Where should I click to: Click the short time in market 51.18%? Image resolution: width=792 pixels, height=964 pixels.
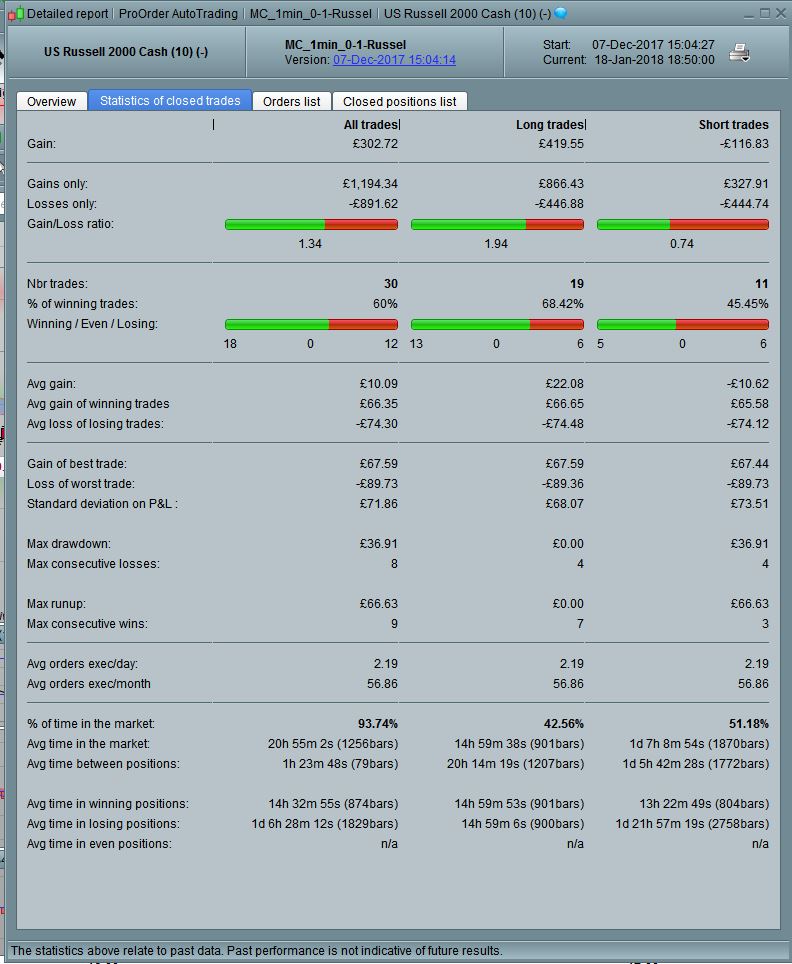point(749,724)
